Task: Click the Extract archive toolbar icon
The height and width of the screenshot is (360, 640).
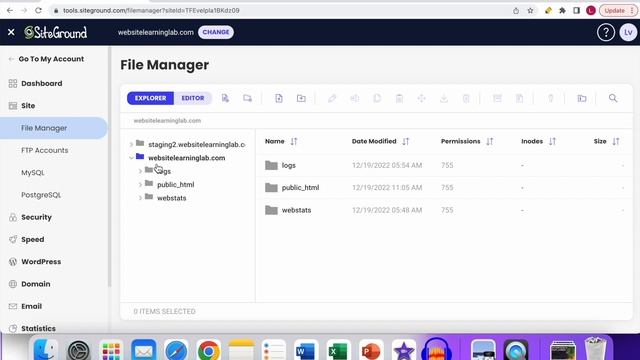Action: [x=519, y=98]
